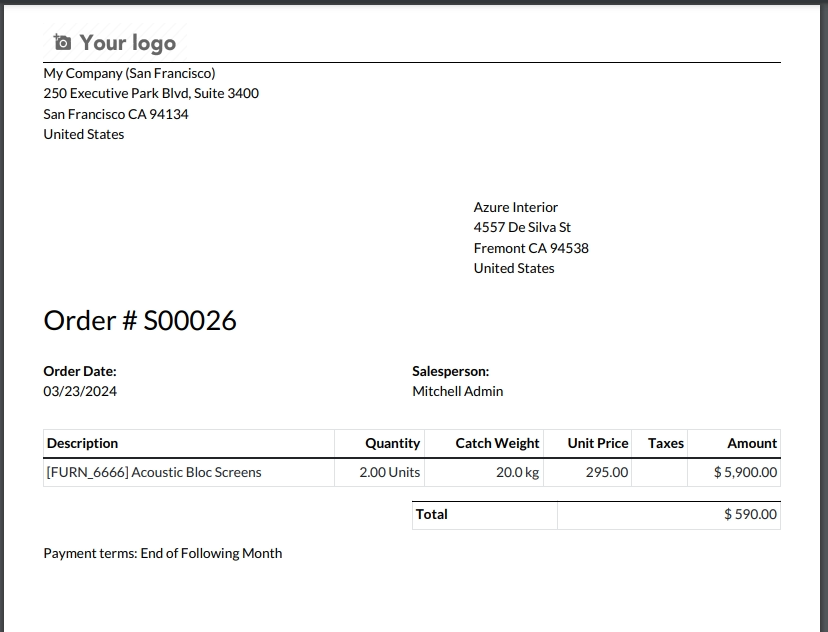Click the "Order Date:" label

(80, 371)
